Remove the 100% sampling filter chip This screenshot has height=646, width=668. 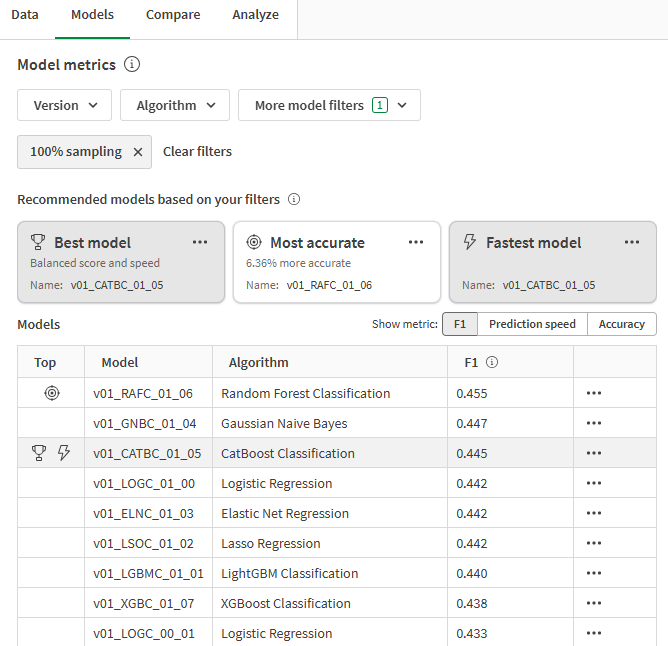pyautogui.click(x=138, y=152)
